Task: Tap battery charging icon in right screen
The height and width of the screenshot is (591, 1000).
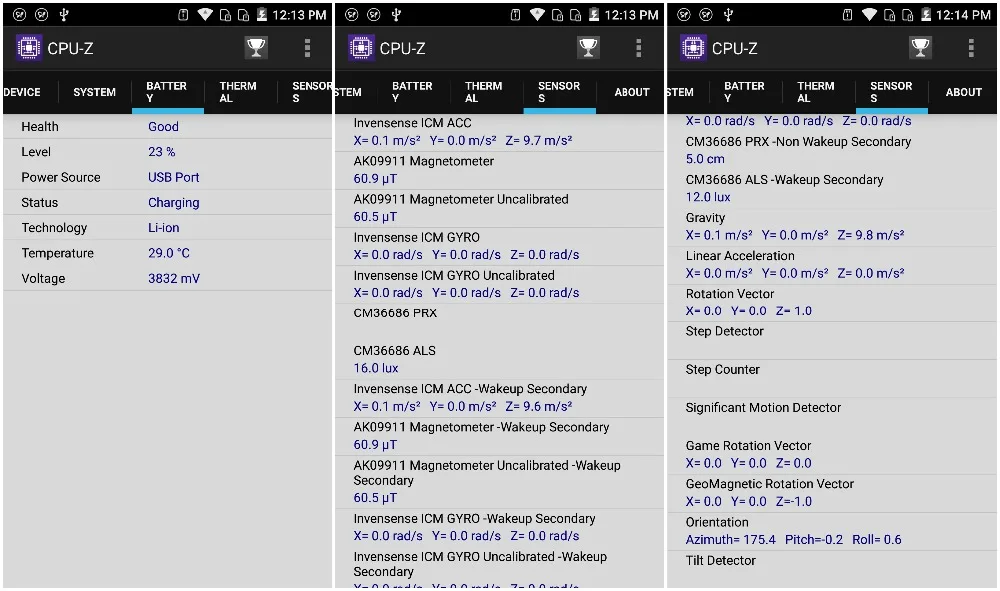Action: click(925, 15)
